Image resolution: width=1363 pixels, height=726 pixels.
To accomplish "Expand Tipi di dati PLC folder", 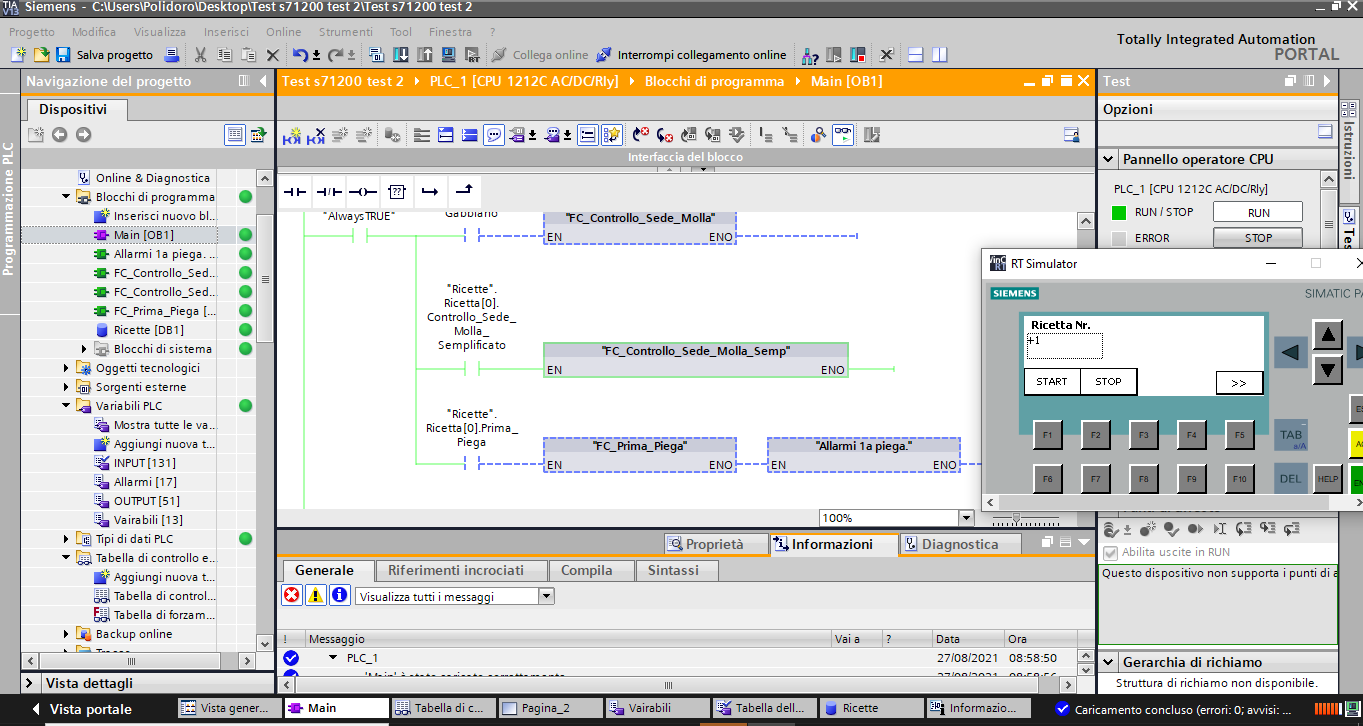I will pos(68,539).
